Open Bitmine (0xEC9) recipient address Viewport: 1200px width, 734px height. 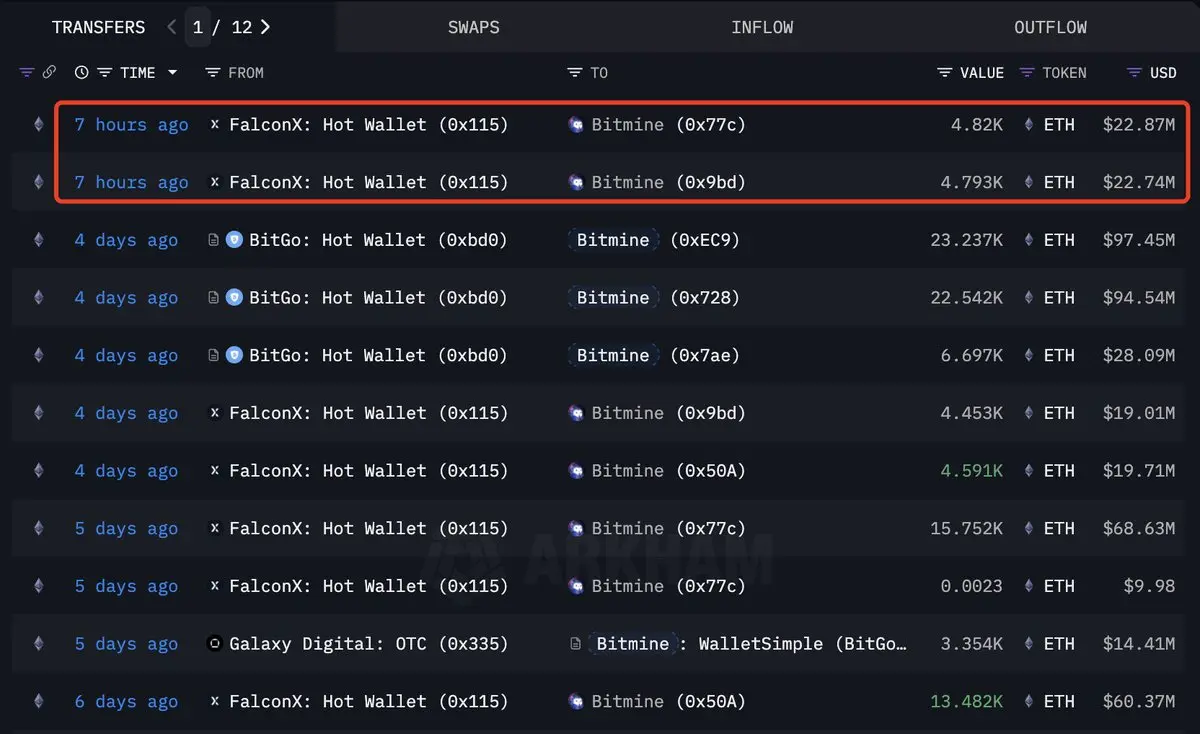654,240
